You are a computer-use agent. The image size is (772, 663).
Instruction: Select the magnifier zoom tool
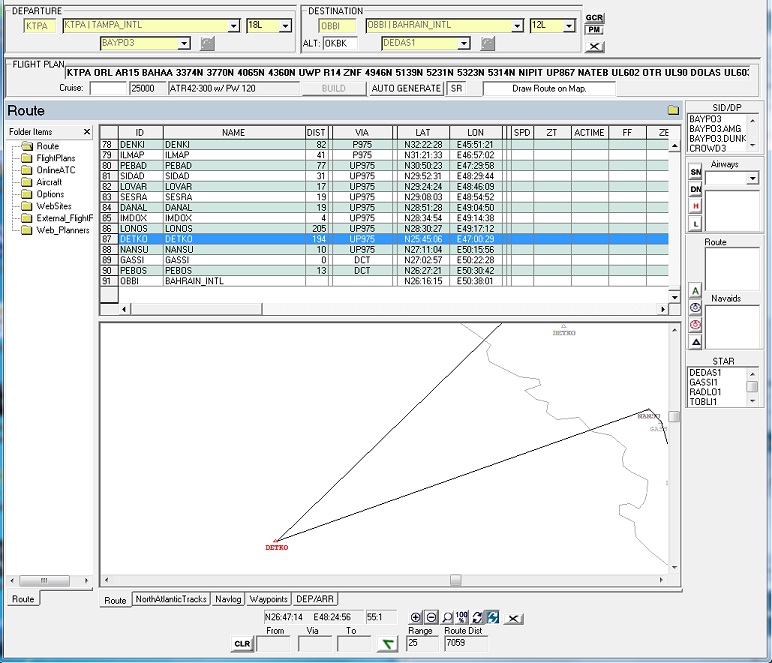click(x=447, y=617)
